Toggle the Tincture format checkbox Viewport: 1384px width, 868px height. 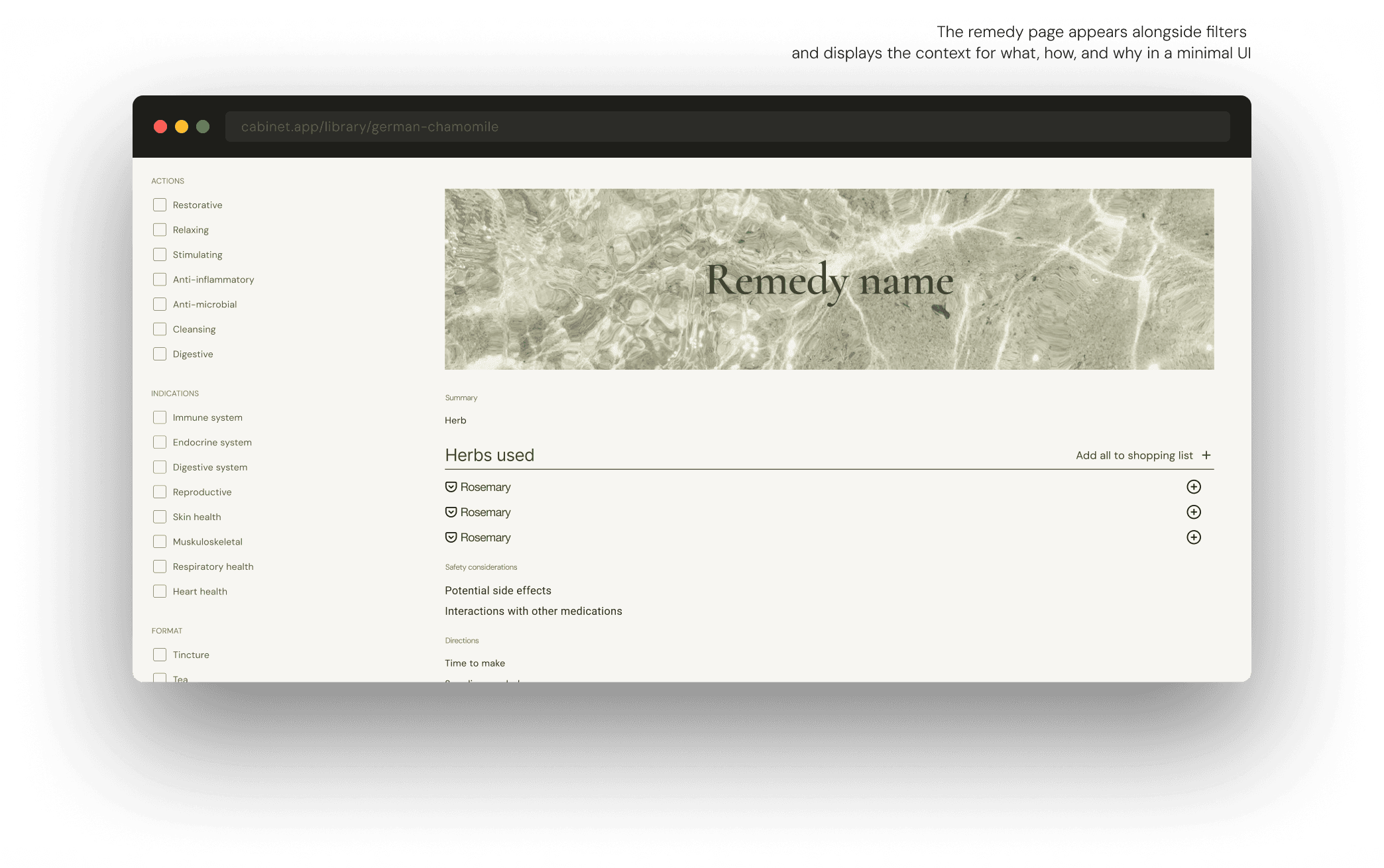[x=160, y=655]
